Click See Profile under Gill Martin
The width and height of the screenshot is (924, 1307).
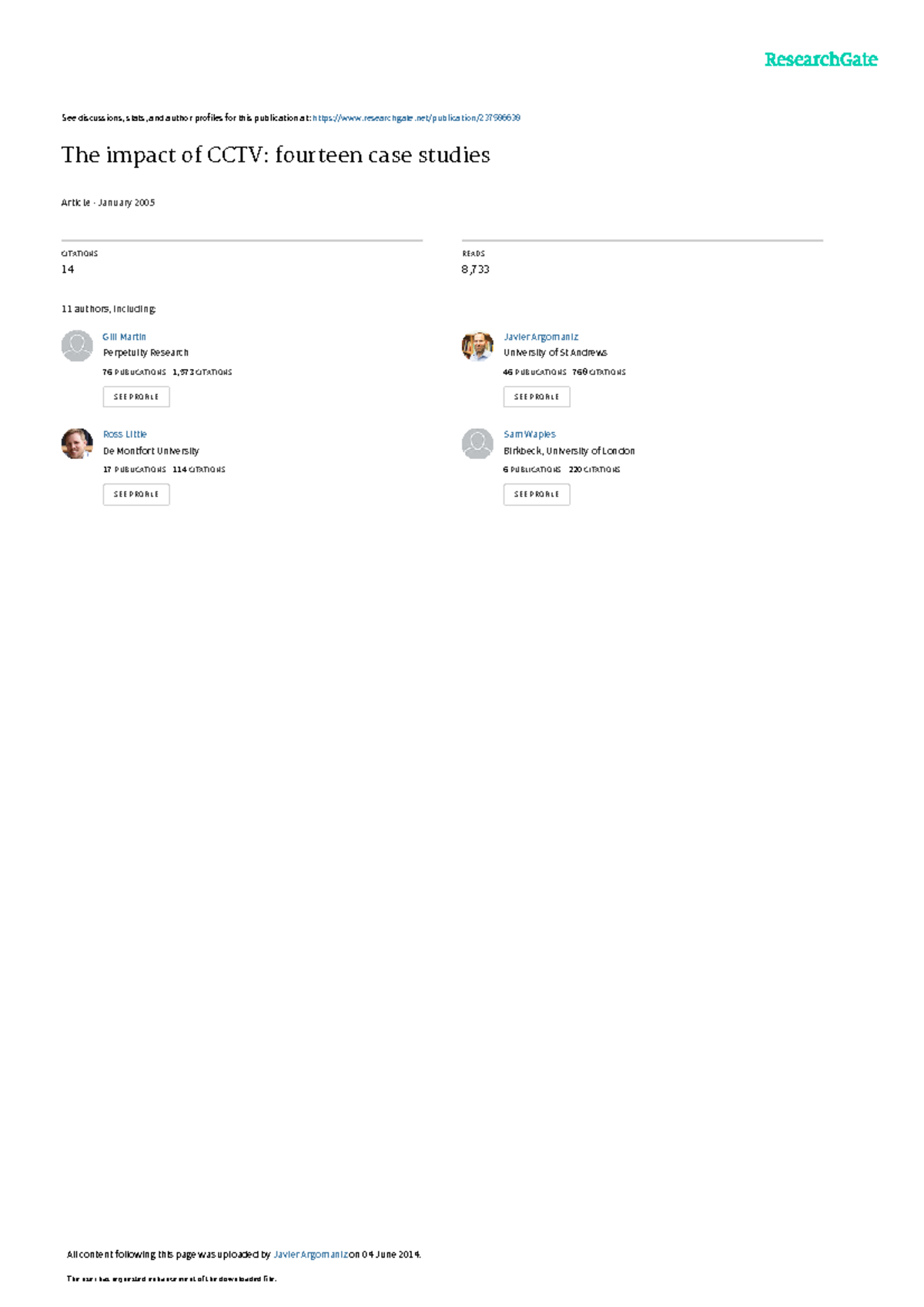[x=136, y=397]
